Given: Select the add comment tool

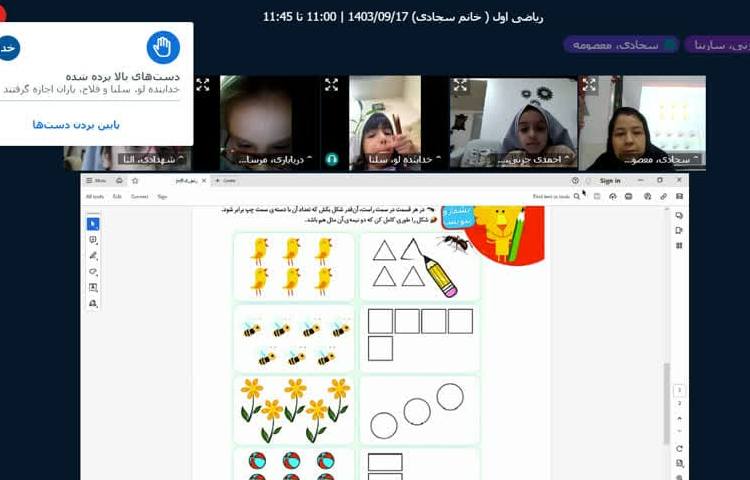Looking at the screenshot, I should pos(93,240).
